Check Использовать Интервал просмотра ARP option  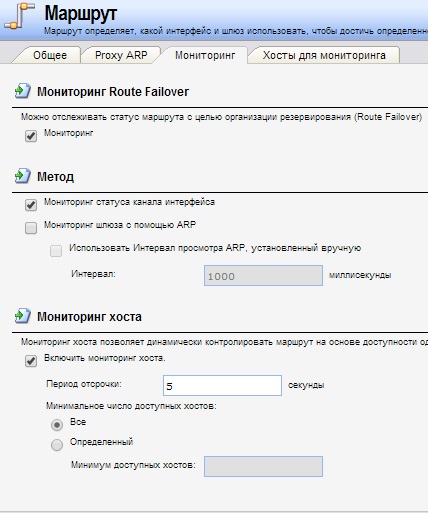tap(56, 251)
